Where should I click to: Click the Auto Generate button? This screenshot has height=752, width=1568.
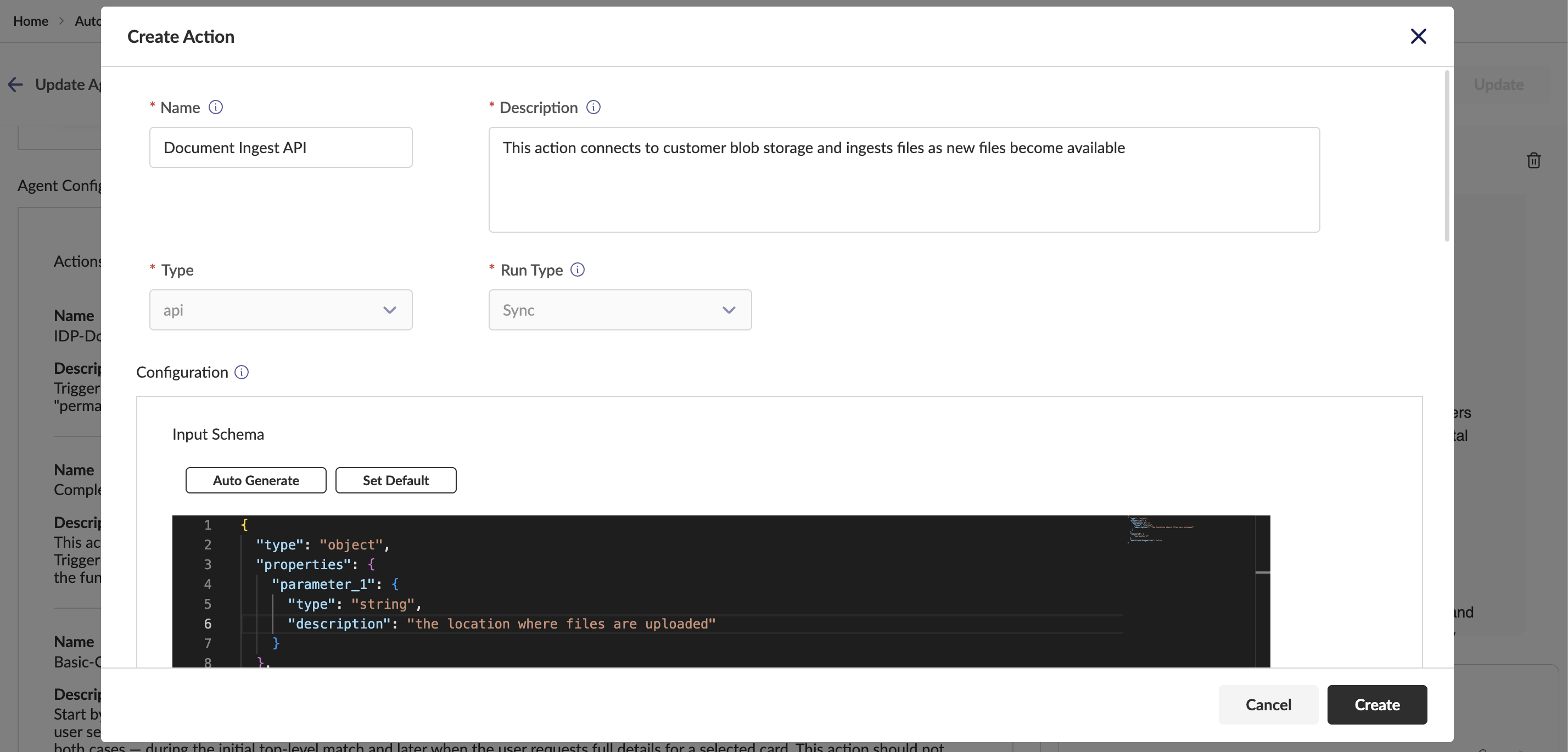[255, 480]
